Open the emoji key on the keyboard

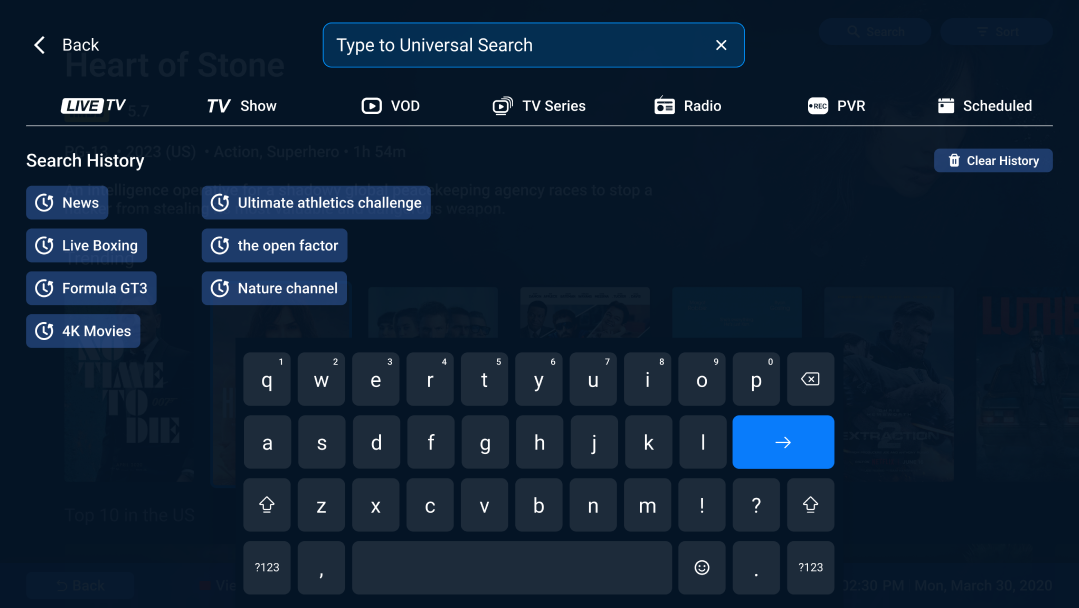[702, 567]
